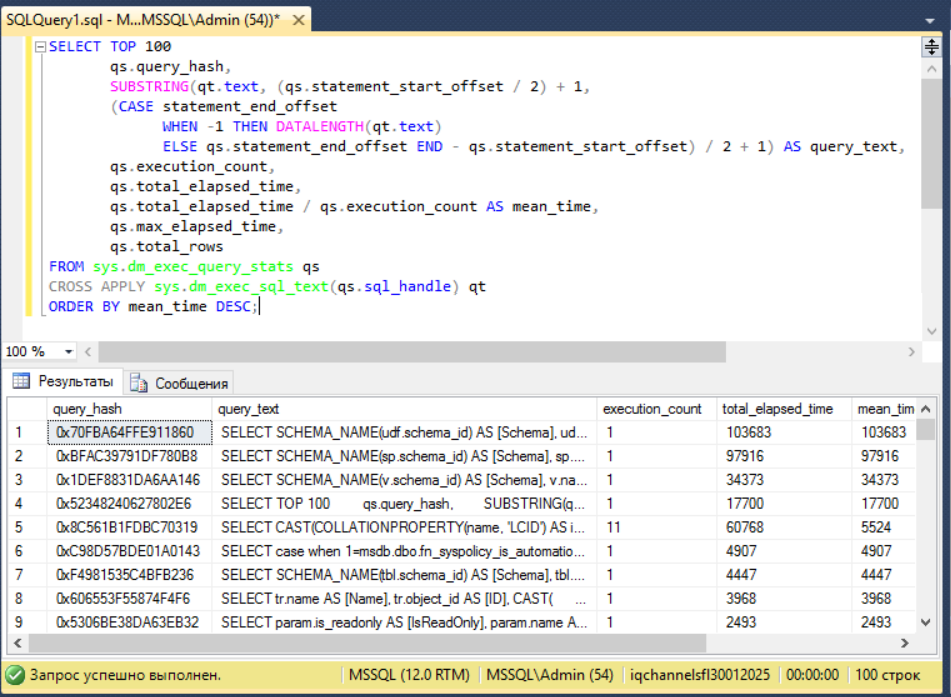Viewport: 951px width, 697px height.
Task: Switch to the Результаты tab
Action: pyautogui.click(x=63, y=382)
